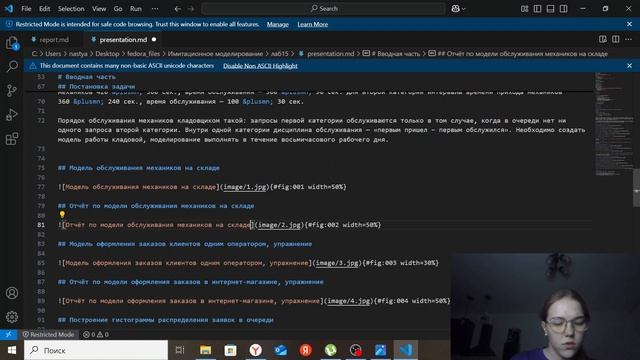Screen dimensions: 640x360
Task: Open the Desktop breadcrumb
Action: point(107,54)
